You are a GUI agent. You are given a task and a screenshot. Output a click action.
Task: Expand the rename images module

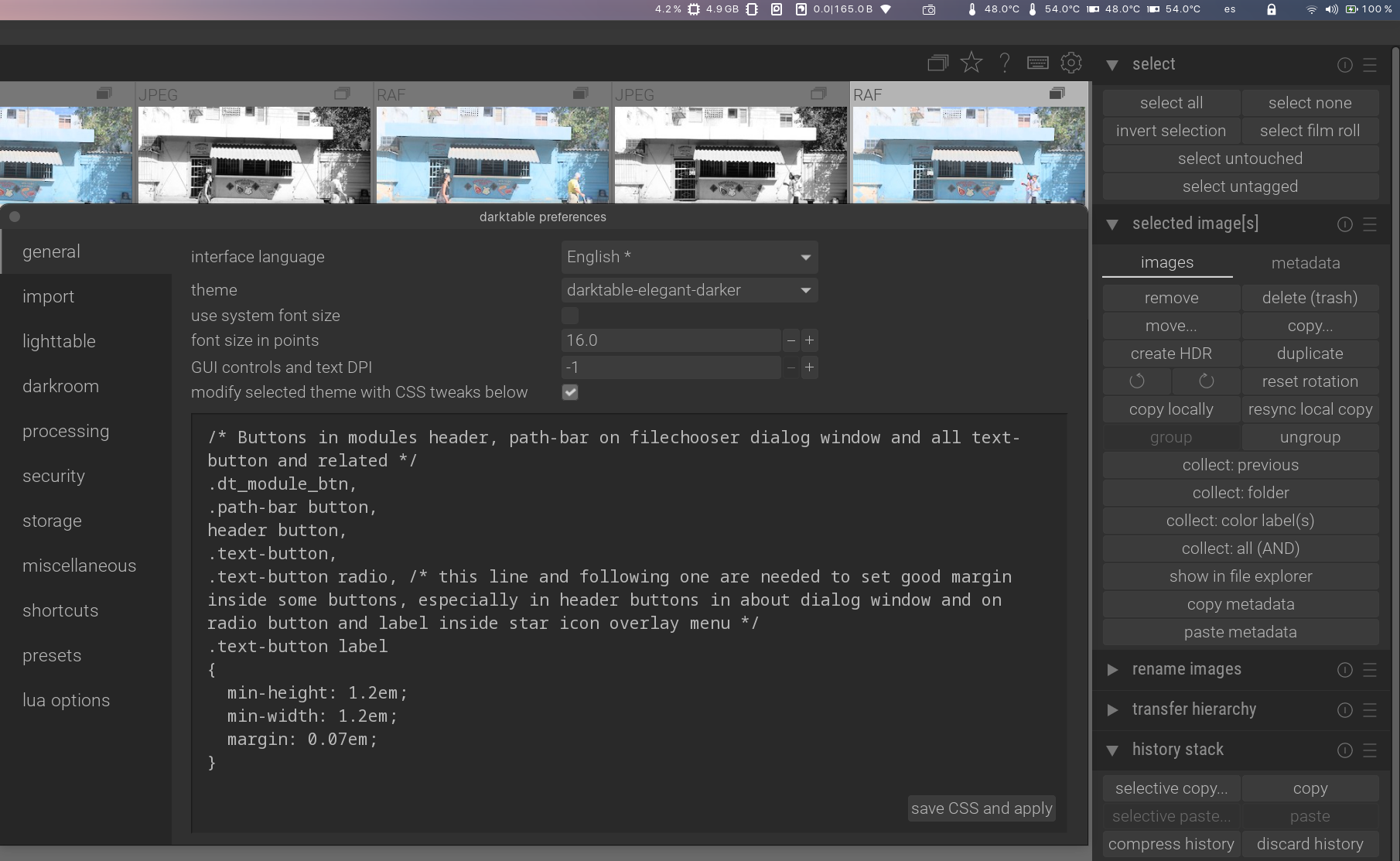pos(1112,670)
